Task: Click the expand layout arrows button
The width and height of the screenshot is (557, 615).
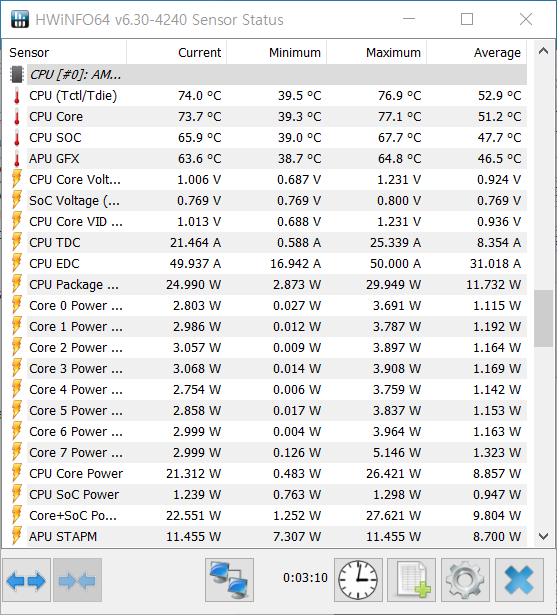Action: pos(26,580)
